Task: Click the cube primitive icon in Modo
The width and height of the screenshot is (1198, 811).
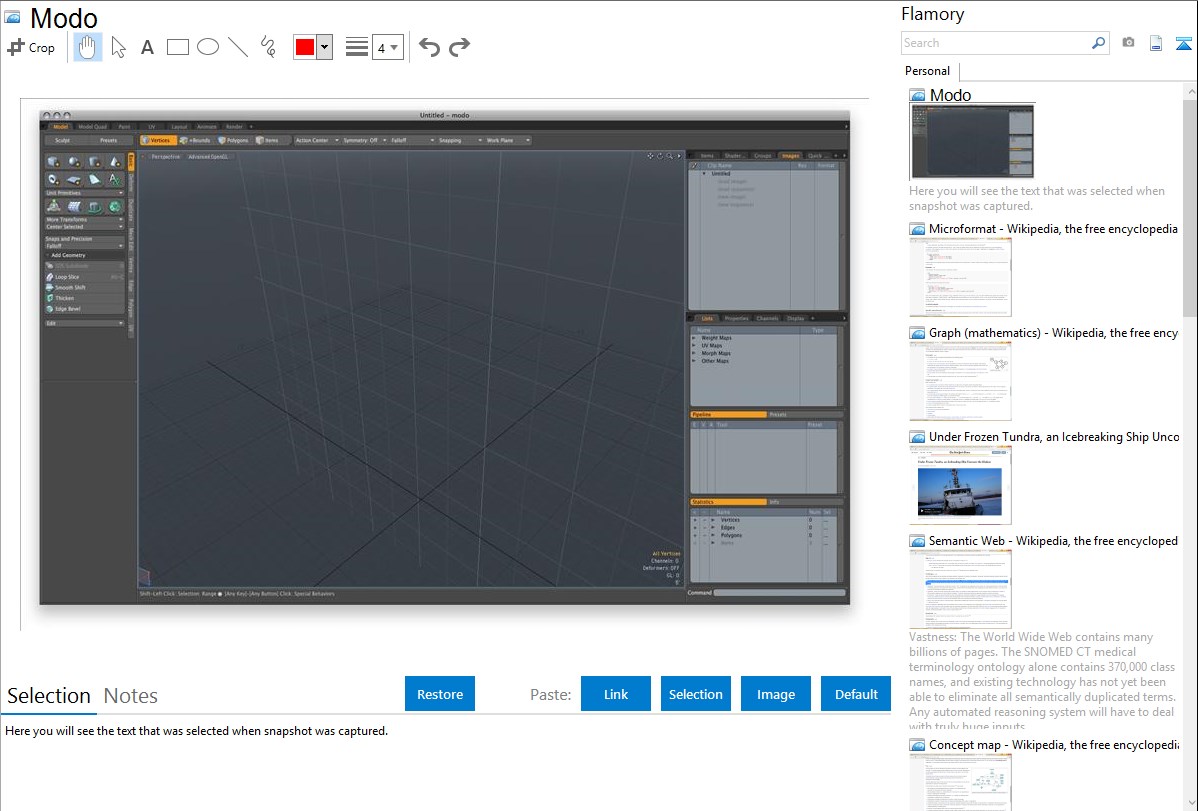Action: coord(53,161)
